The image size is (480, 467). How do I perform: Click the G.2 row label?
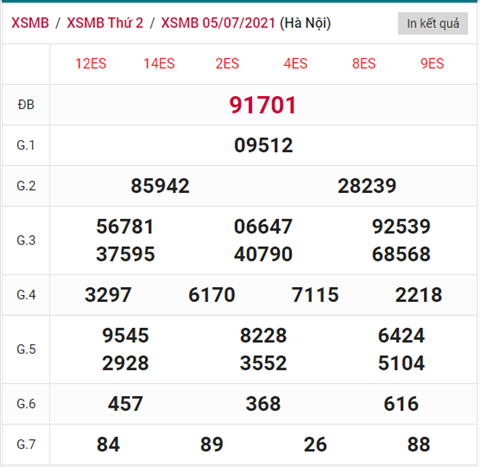click(26, 186)
